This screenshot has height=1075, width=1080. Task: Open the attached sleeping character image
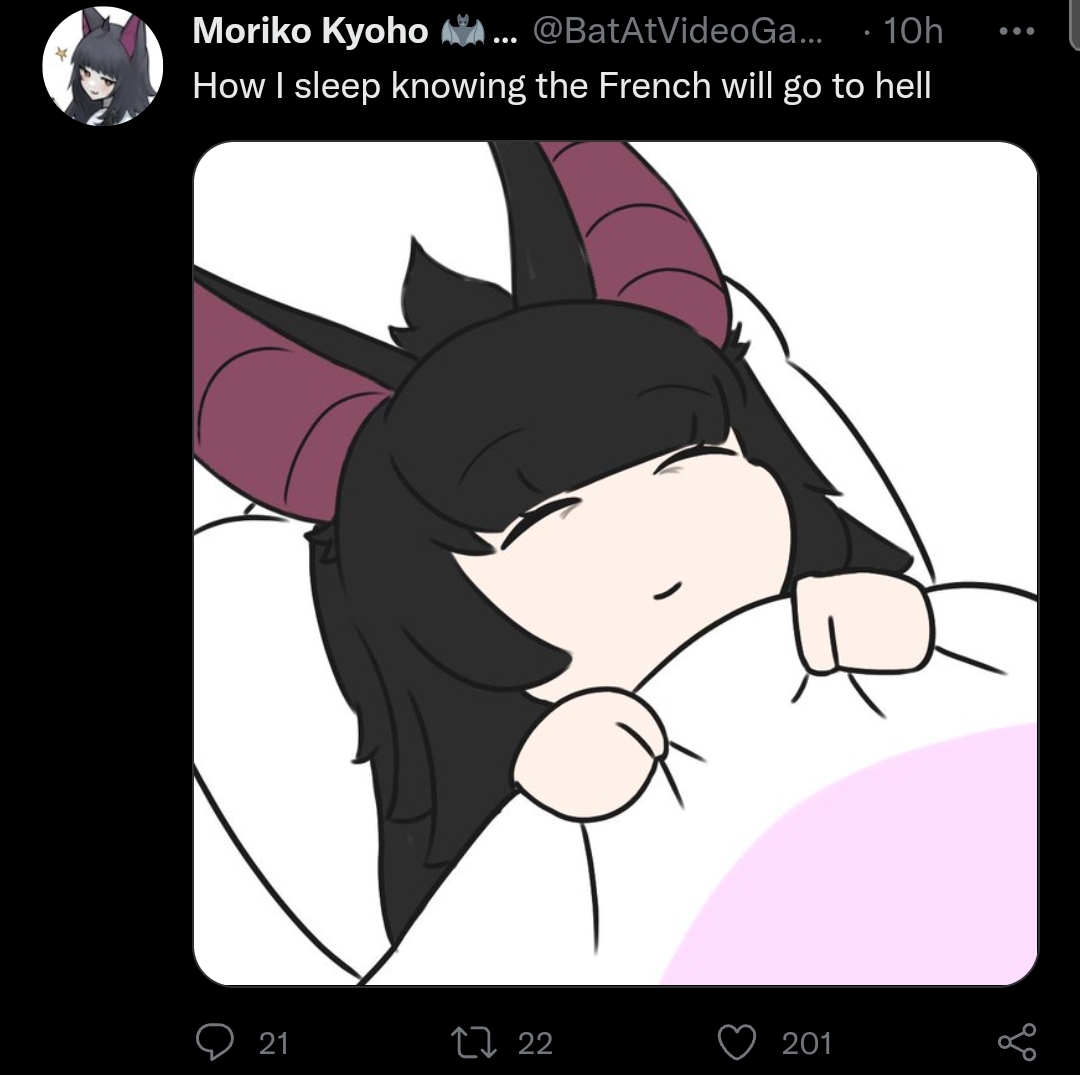tap(615, 563)
